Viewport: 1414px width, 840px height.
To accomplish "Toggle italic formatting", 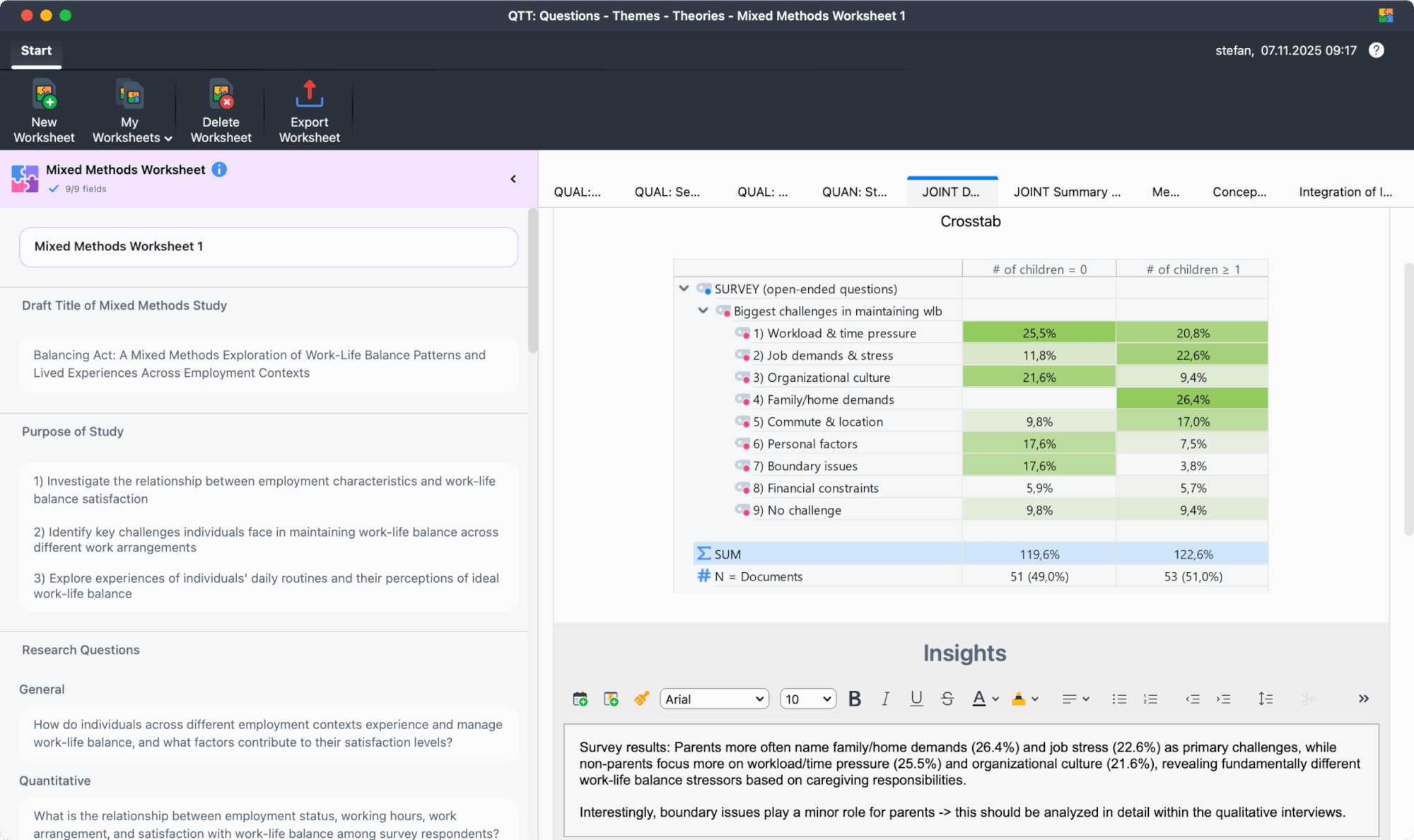I will [885, 699].
